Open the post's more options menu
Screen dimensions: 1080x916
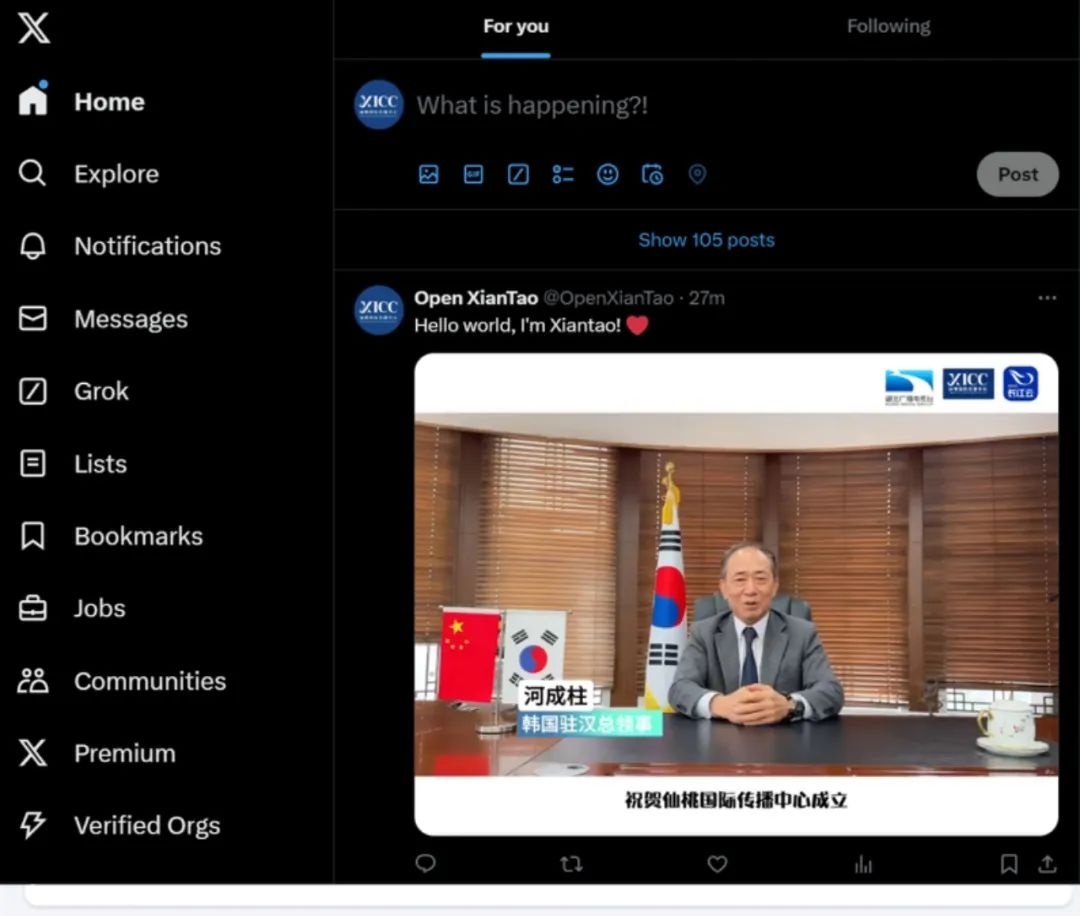coord(1047,298)
